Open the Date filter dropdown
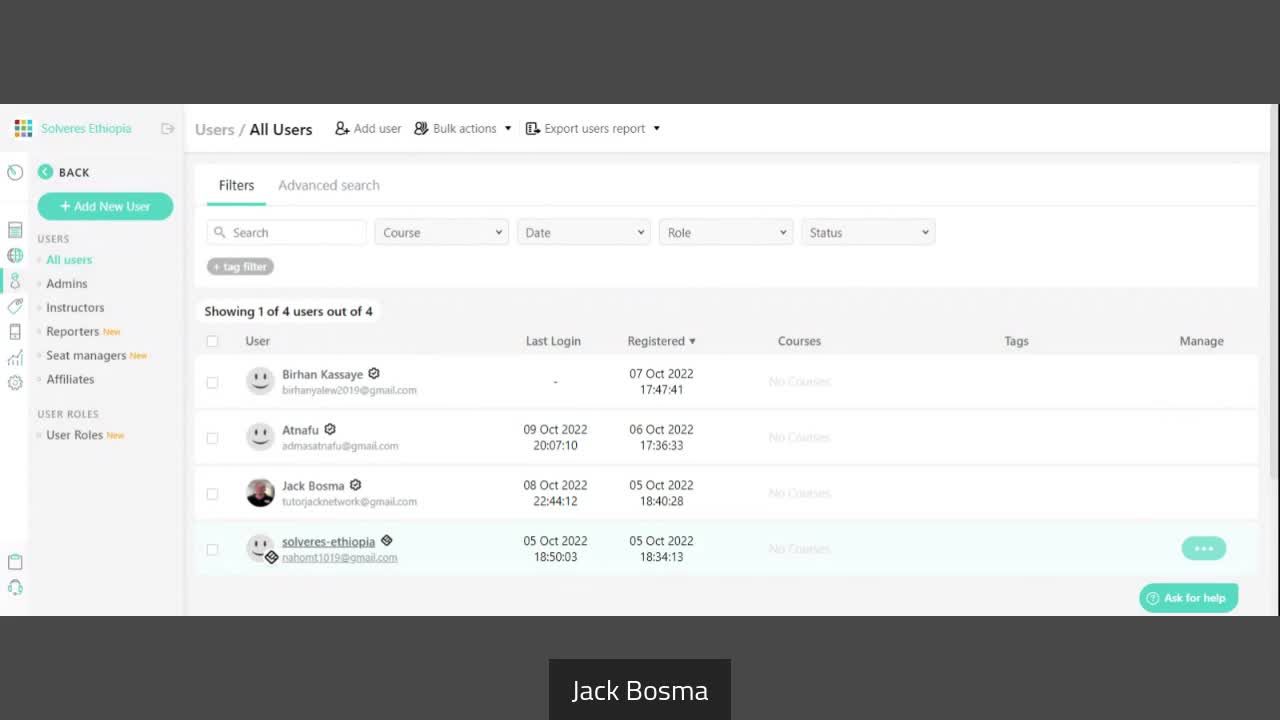 (x=584, y=232)
